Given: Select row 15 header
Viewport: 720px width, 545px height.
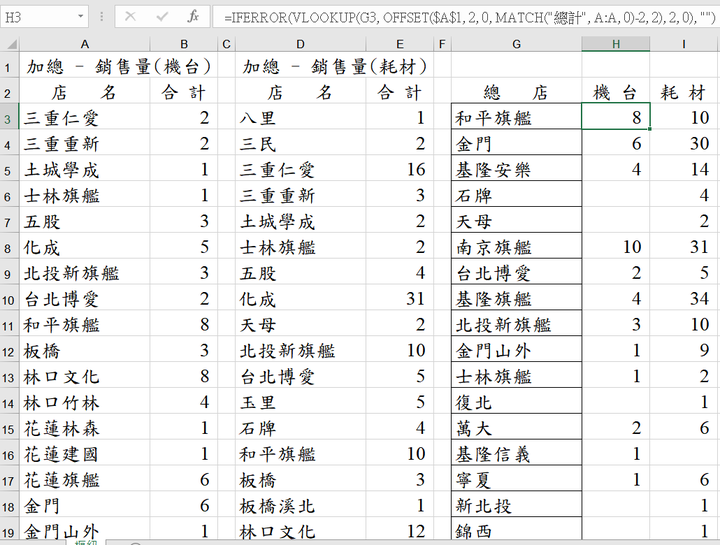Looking at the screenshot, I should pyautogui.click(x=9, y=429).
